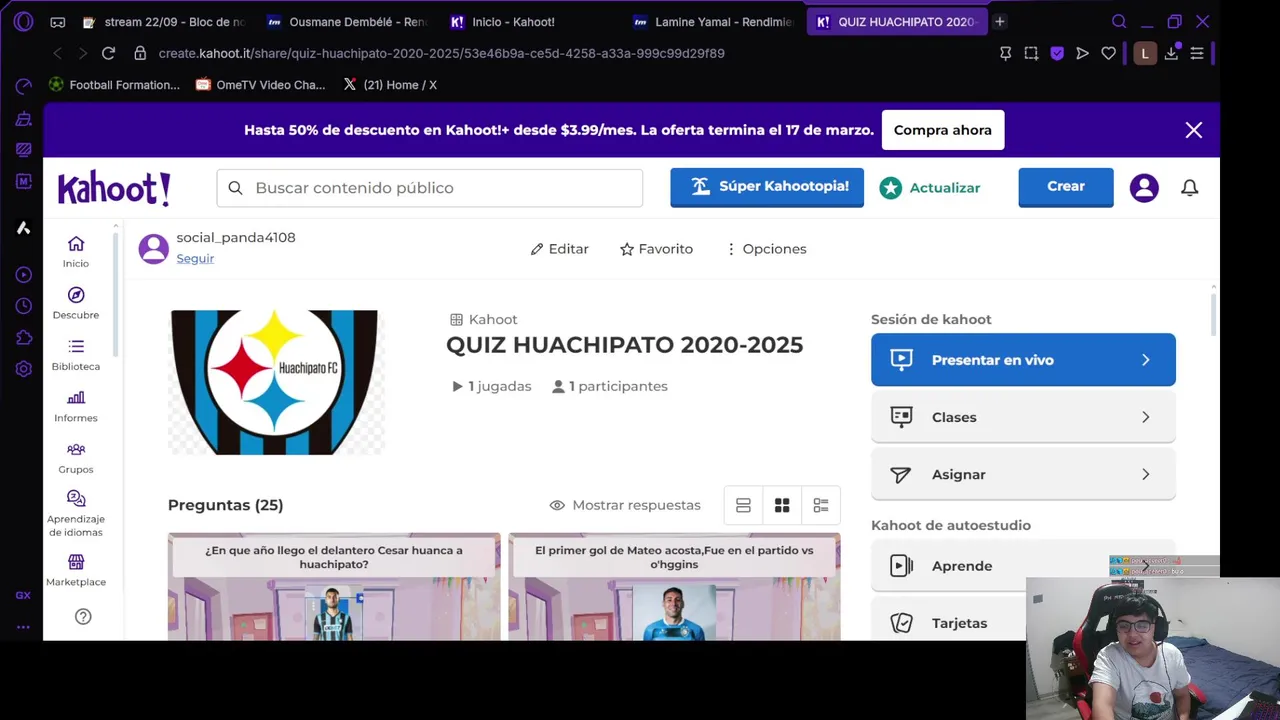Click the Preguntas (25) heading
The width and height of the screenshot is (1280, 720).
tap(225, 505)
